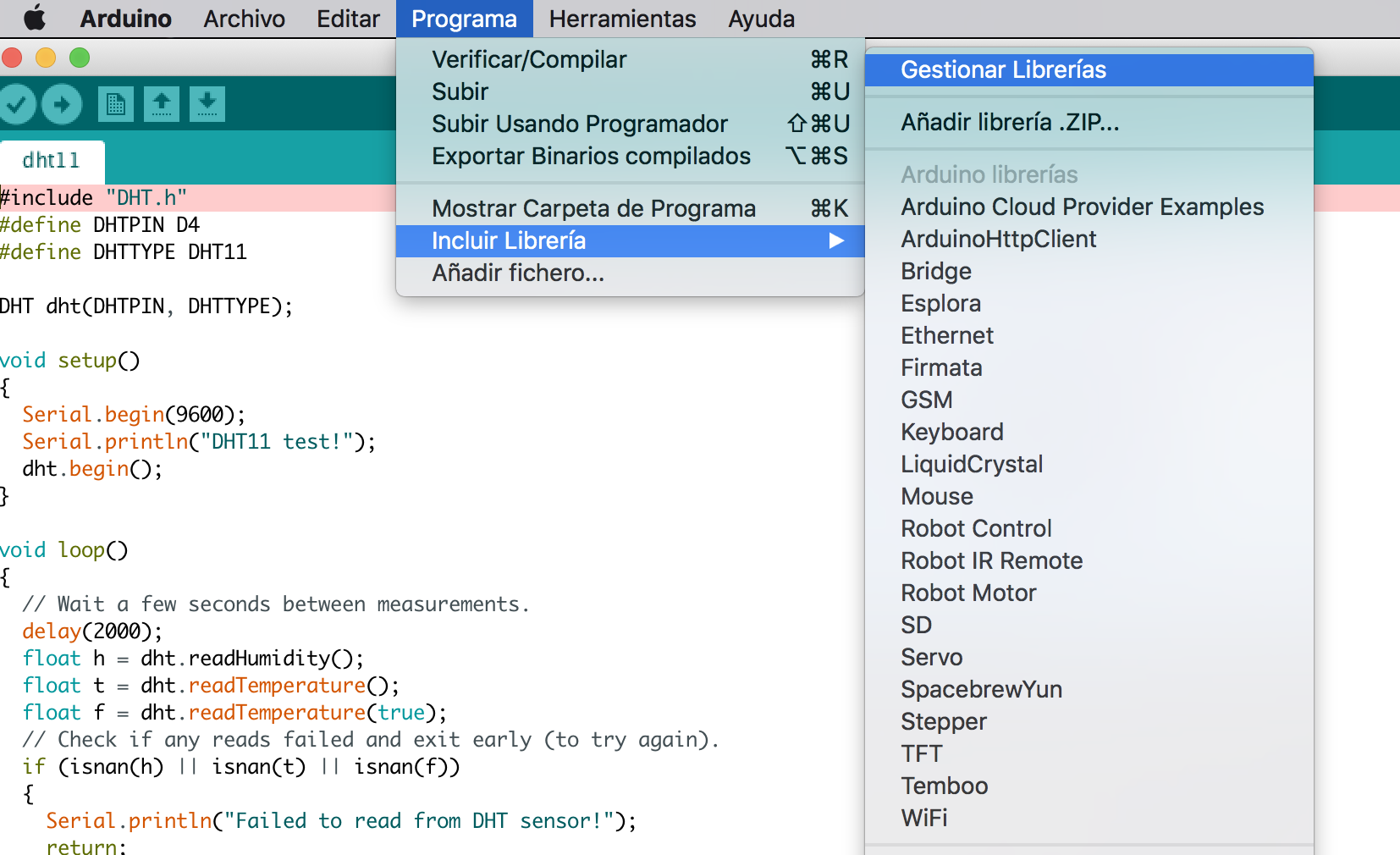The image size is (1400, 855).
Task: Include the ArduinoHttpClient library
Action: tap(1089, 239)
